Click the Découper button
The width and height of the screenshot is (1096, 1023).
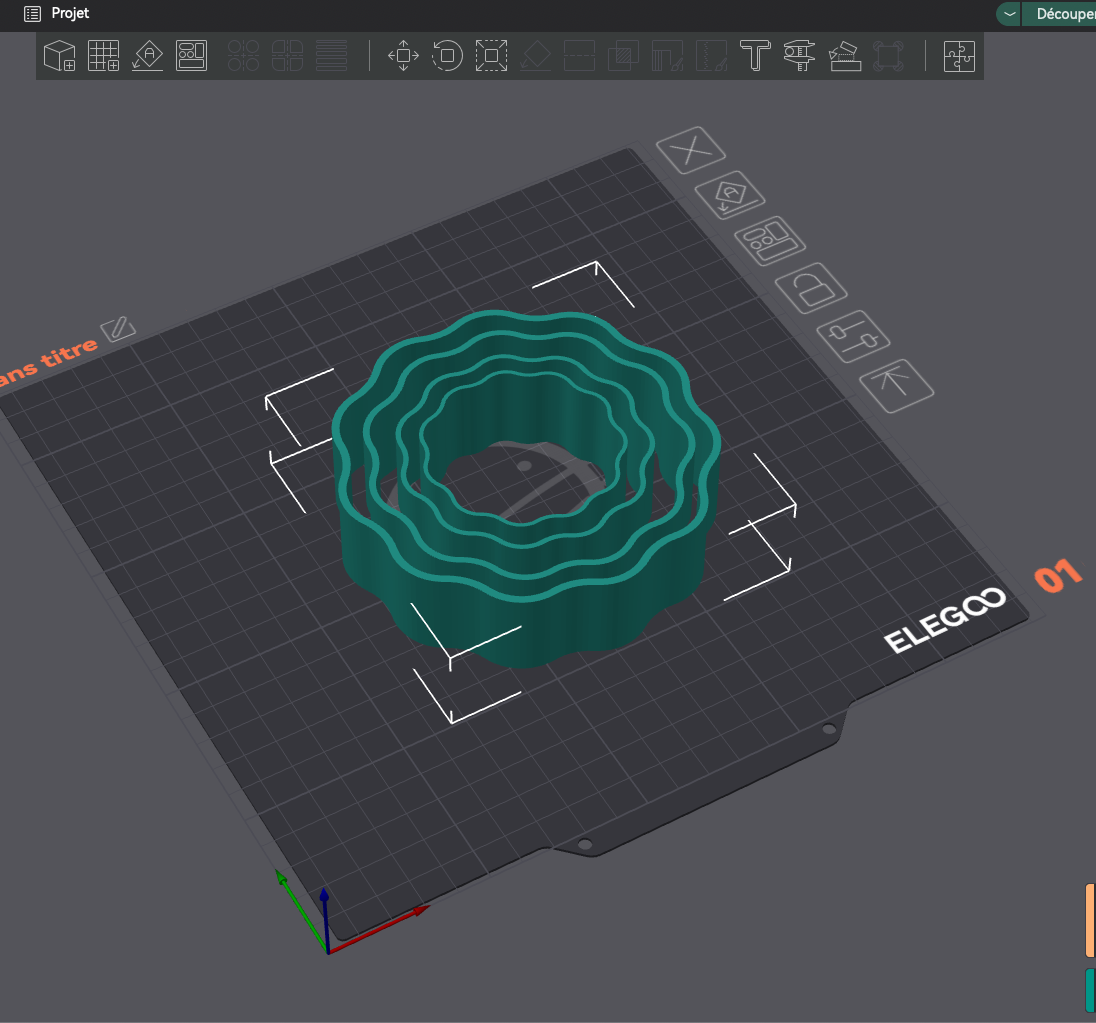[x=1060, y=13]
